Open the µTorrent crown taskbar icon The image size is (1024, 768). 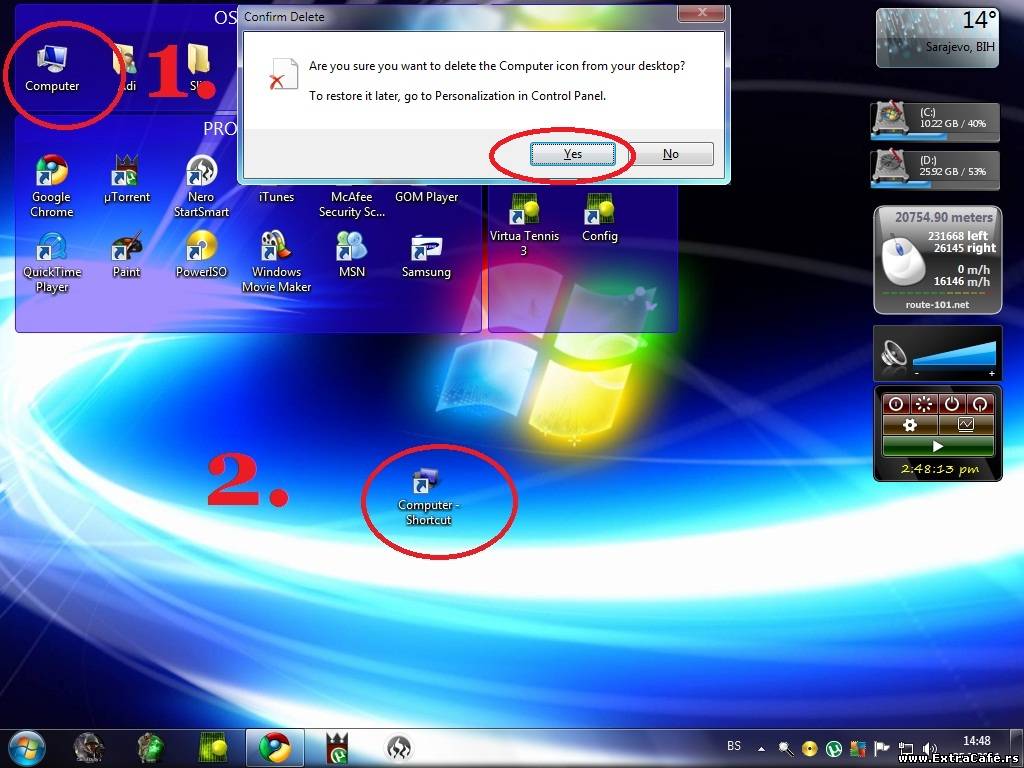click(x=337, y=748)
